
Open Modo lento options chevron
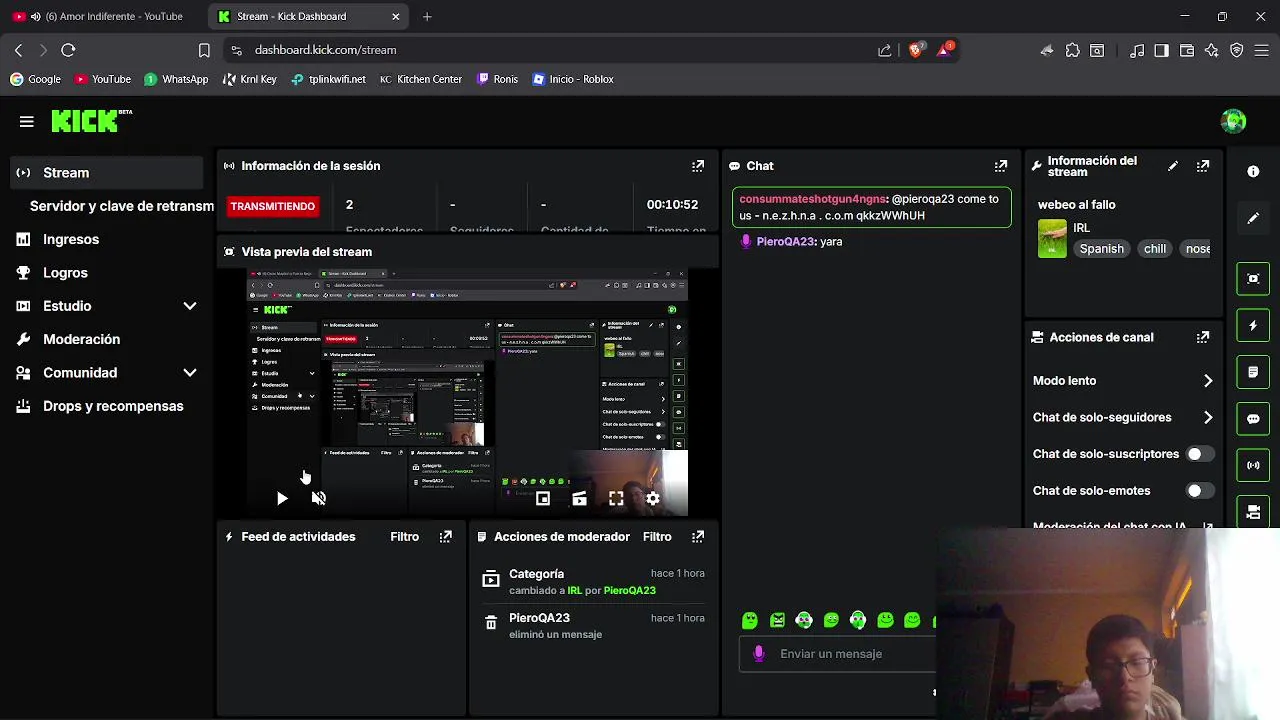(1208, 381)
